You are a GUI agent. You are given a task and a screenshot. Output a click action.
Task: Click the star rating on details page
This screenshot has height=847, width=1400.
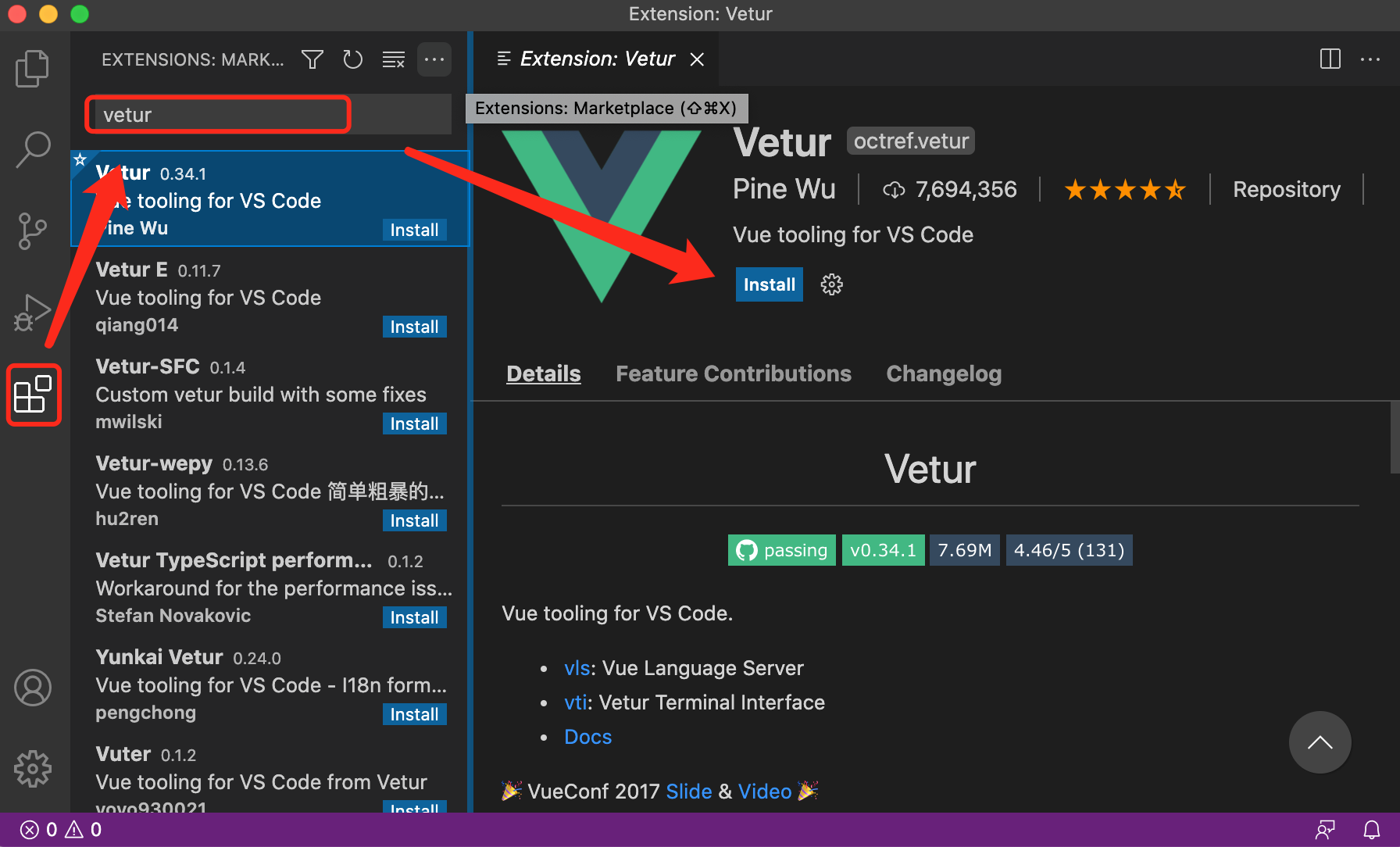(x=1125, y=189)
